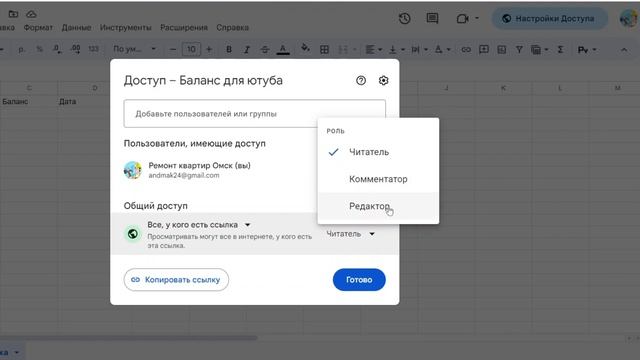The height and width of the screenshot is (360, 640).
Task: Open the Инструменты menu
Action: pos(125,27)
